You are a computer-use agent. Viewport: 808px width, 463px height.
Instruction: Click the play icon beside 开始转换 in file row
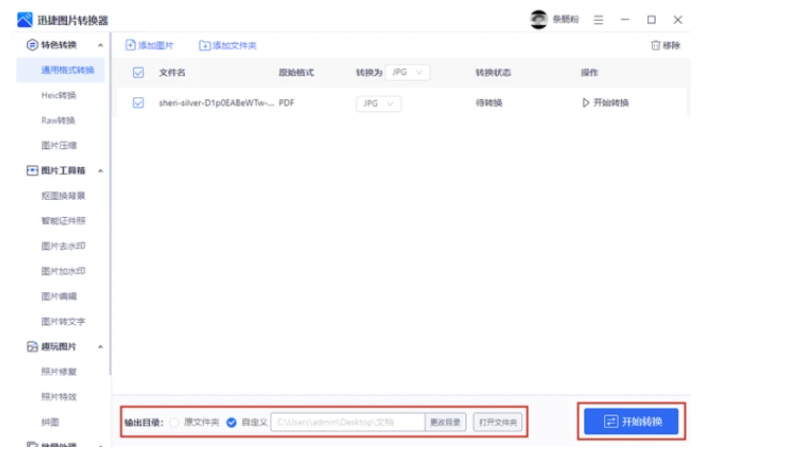tap(586, 103)
